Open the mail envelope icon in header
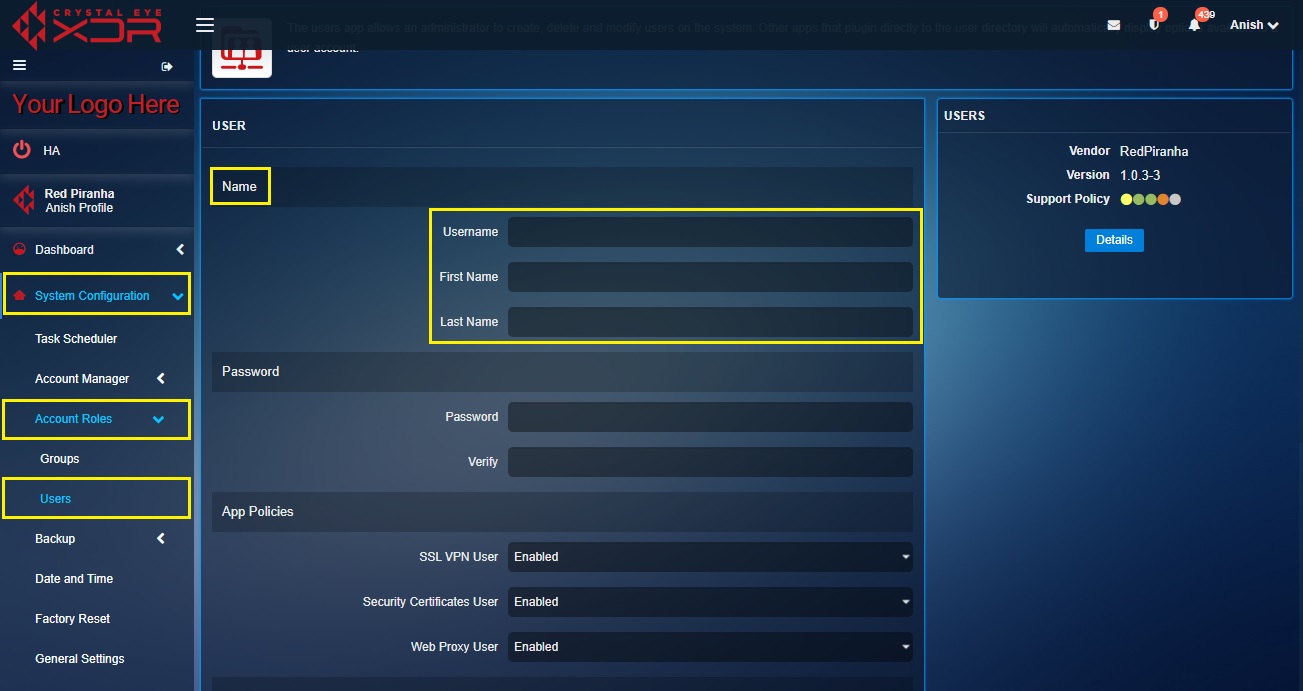Screen dimensions: 1303x691 pos(1114,25)
